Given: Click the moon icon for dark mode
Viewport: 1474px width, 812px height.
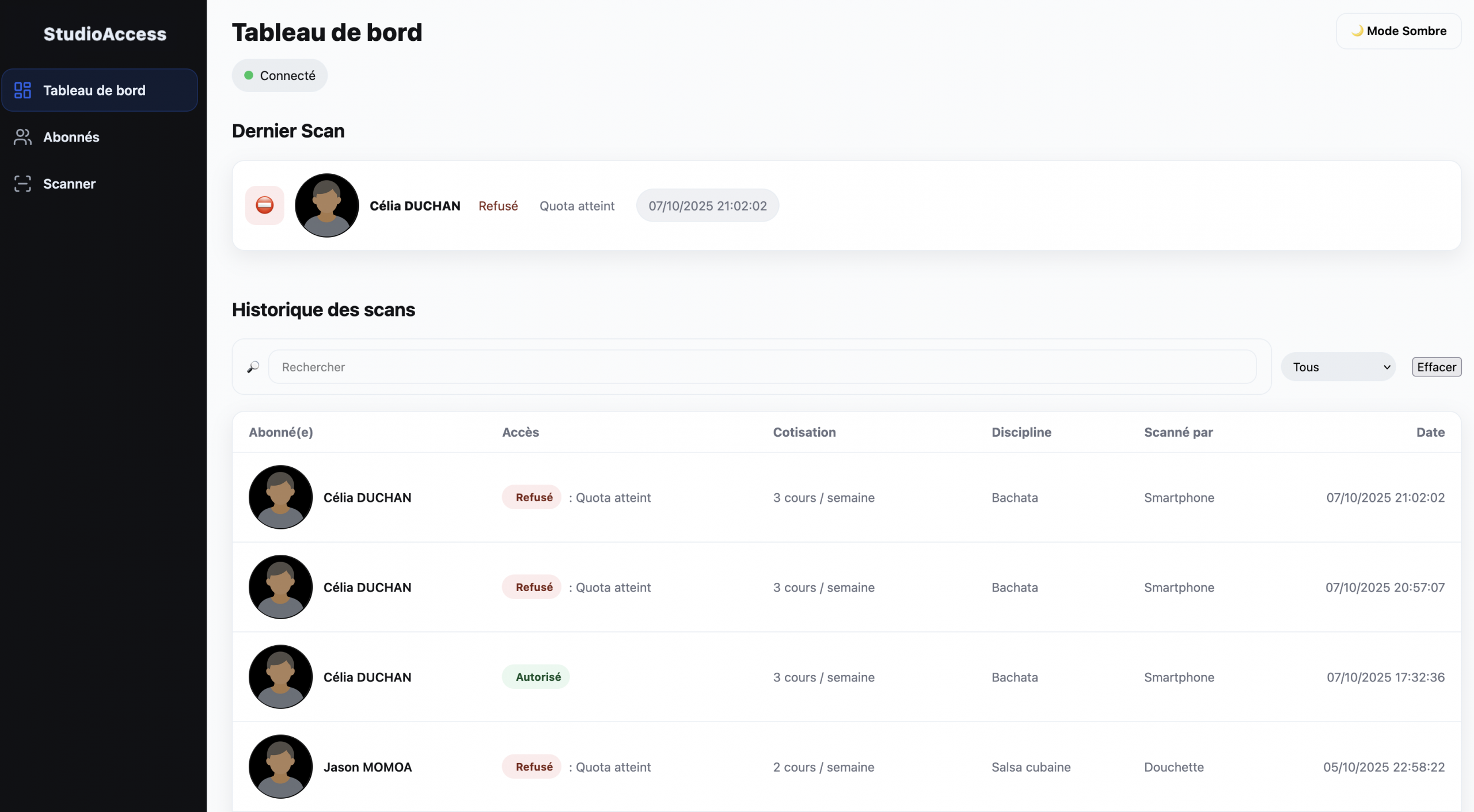Looking at the screenshot, I should coord(1357,31).
